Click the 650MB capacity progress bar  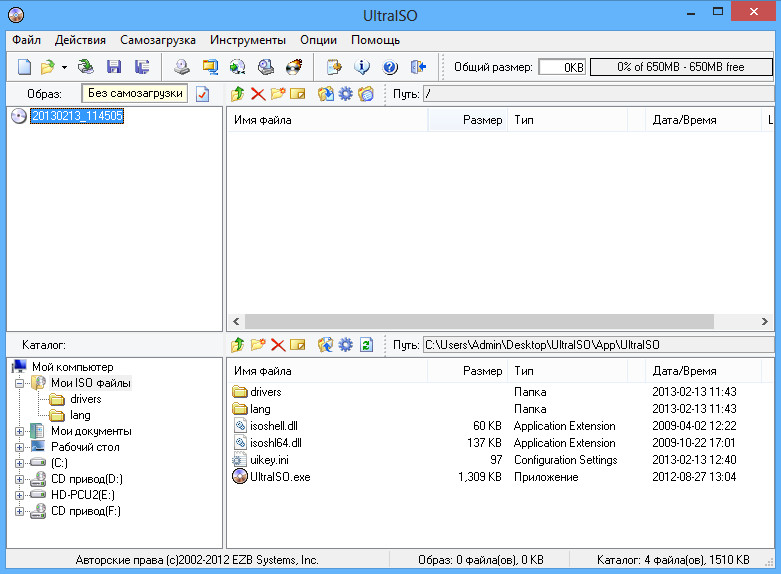coord(681,67)
